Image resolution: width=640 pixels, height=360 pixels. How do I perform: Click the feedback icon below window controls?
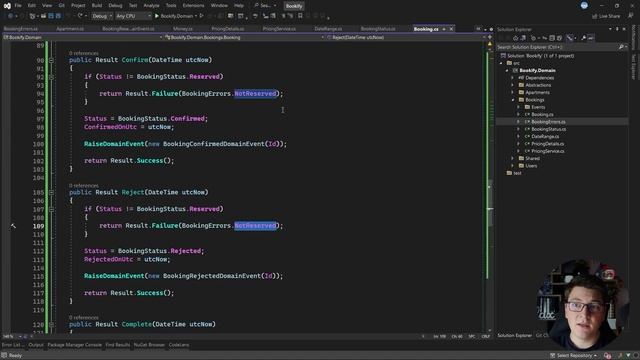tap(631, 16)
